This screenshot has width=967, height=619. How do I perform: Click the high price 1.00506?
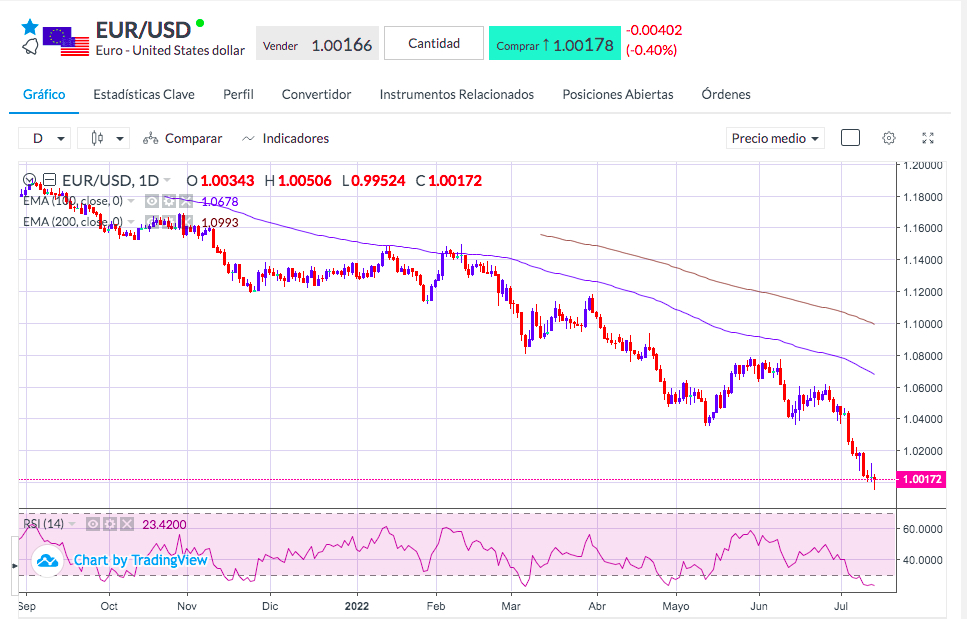(305, 181)
